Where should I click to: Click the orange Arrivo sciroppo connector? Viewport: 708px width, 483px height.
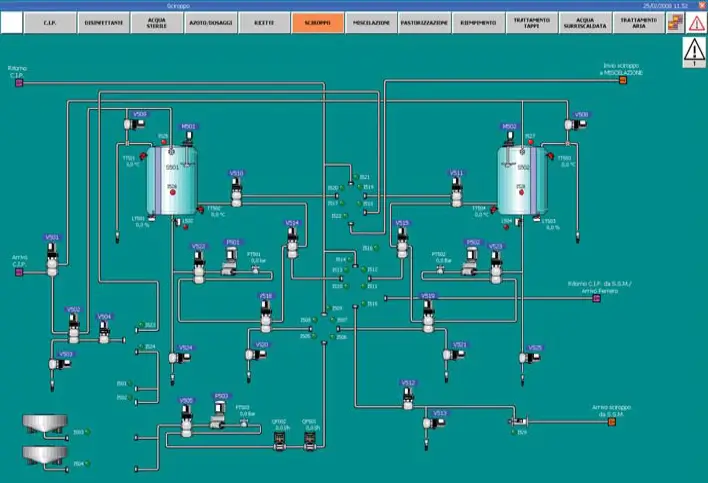click(x=611, y=422)
